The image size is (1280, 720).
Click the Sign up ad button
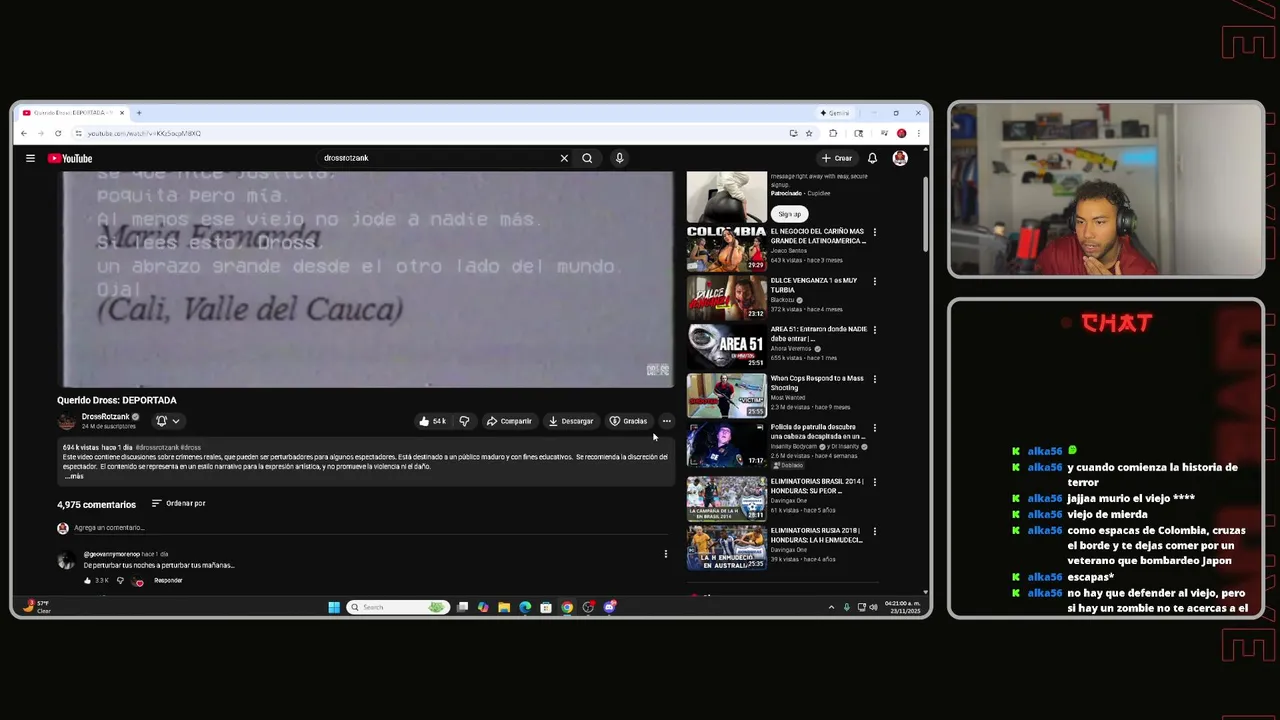point(789,214)
